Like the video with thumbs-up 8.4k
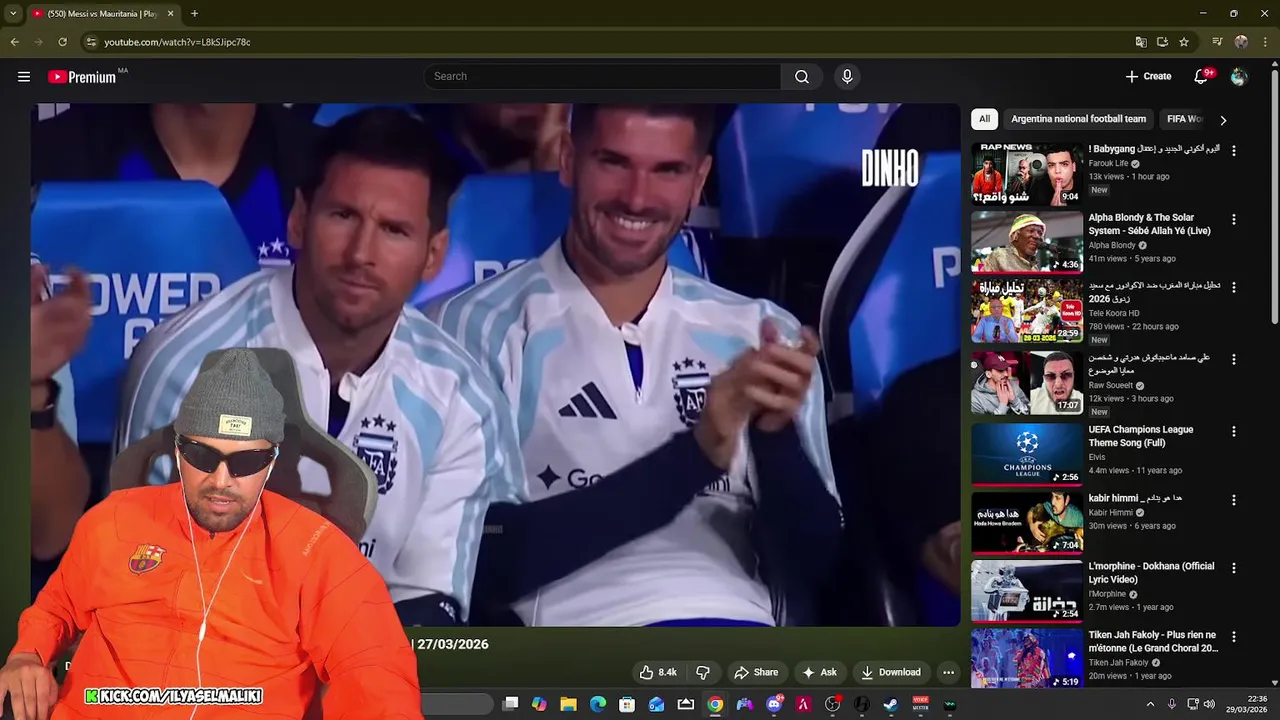 point(658,672)
